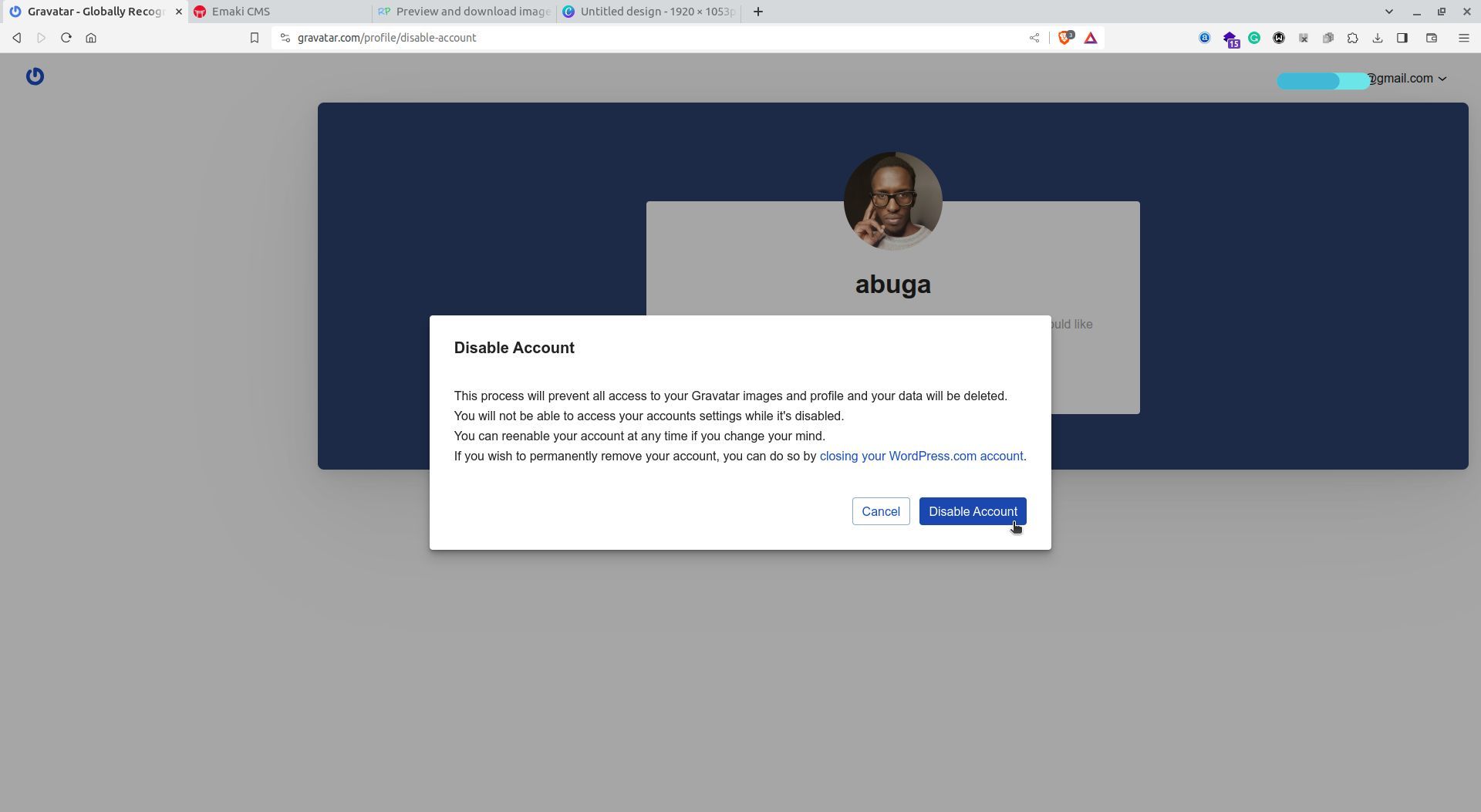View browser downloads

point(1378,37)
